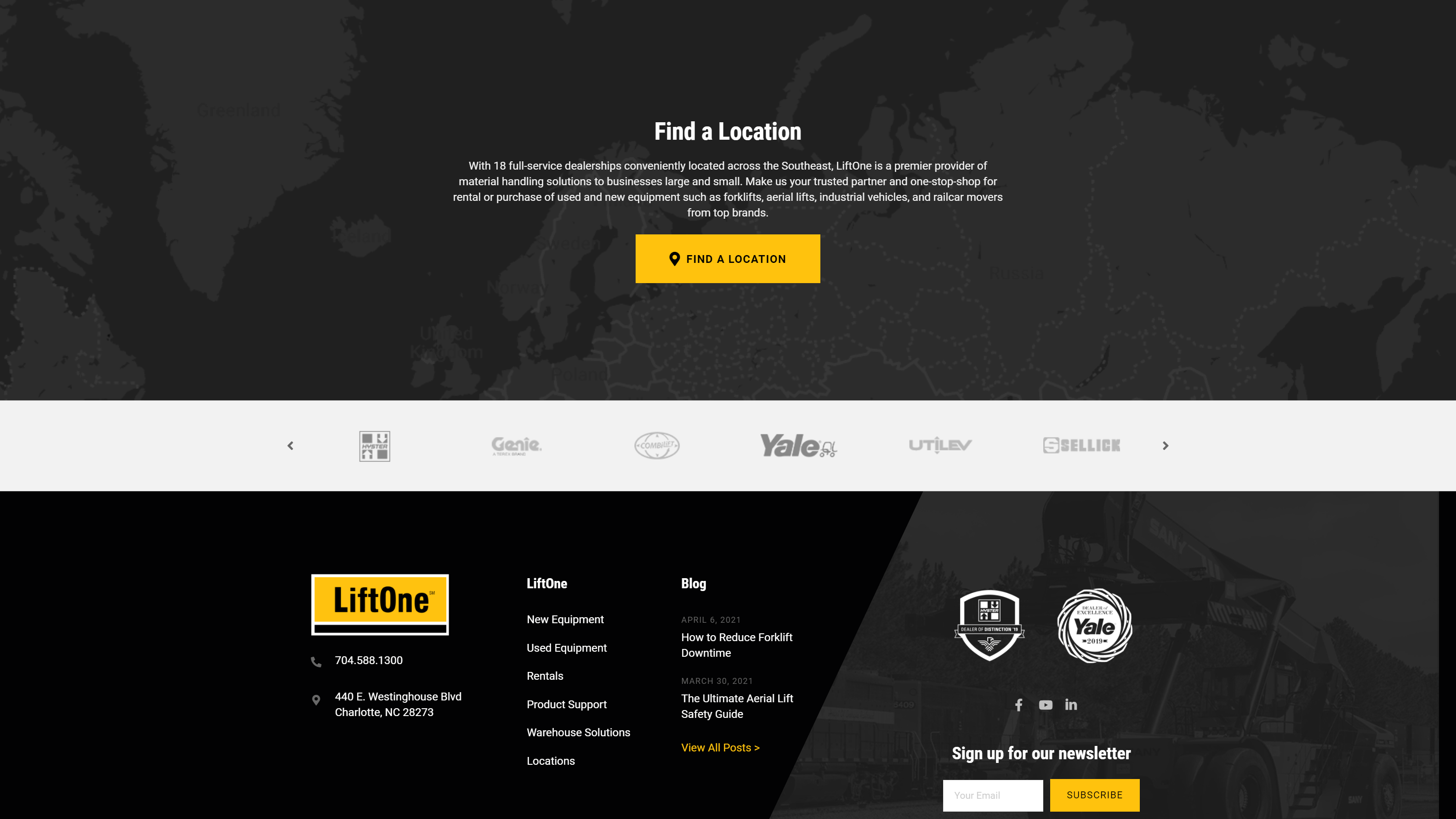Image resolution: width=1456 pixels, height=819 pixels.
Task: Click the FIND A LOCATION button
Action: [x=728, y=258]
